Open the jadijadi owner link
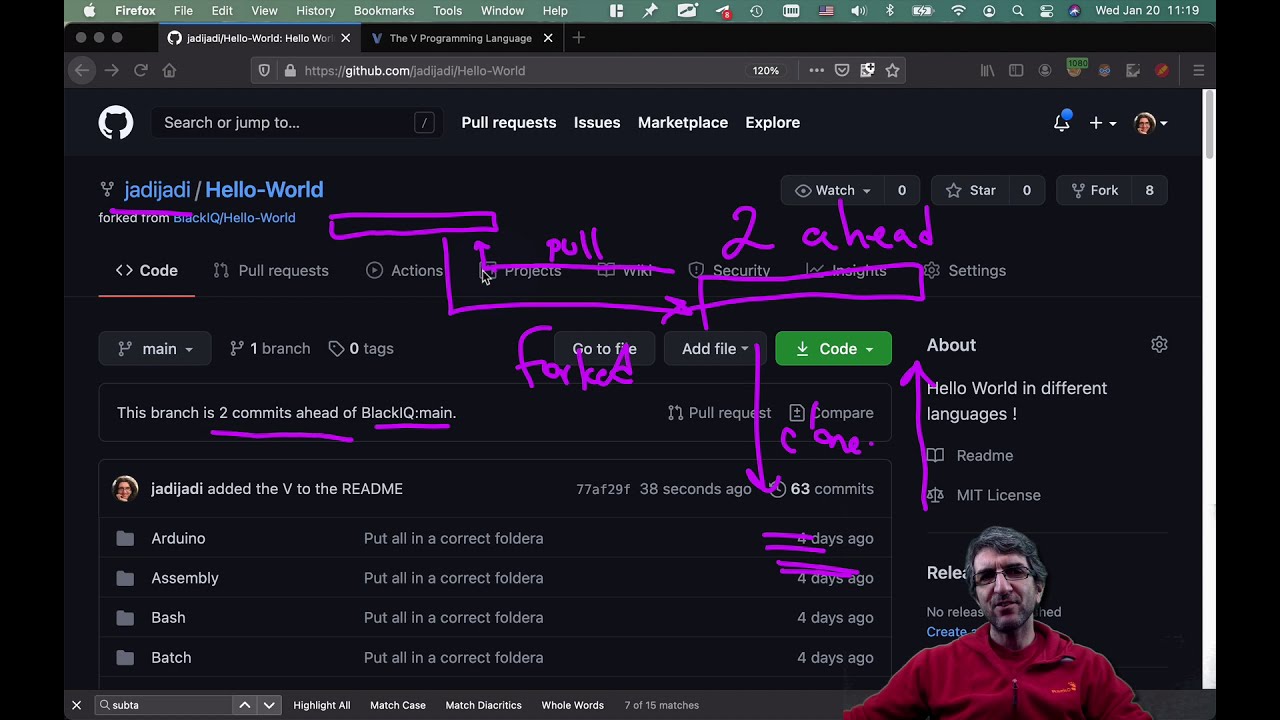 tap(157, 189)
